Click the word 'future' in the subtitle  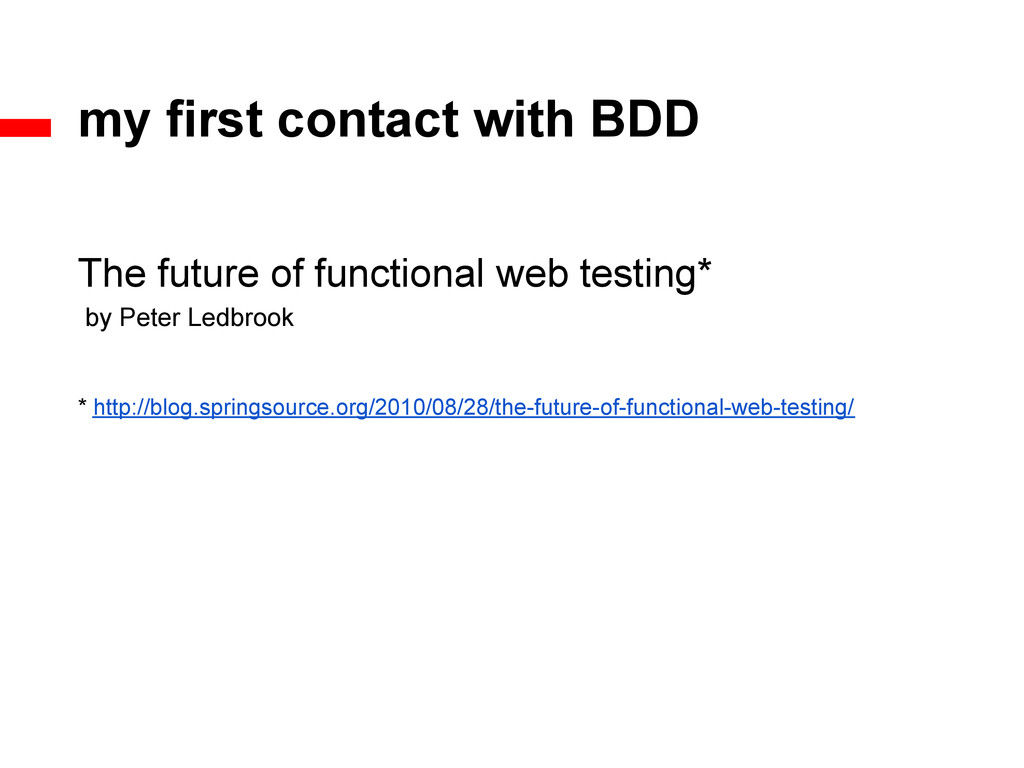[x=208, y=274]
